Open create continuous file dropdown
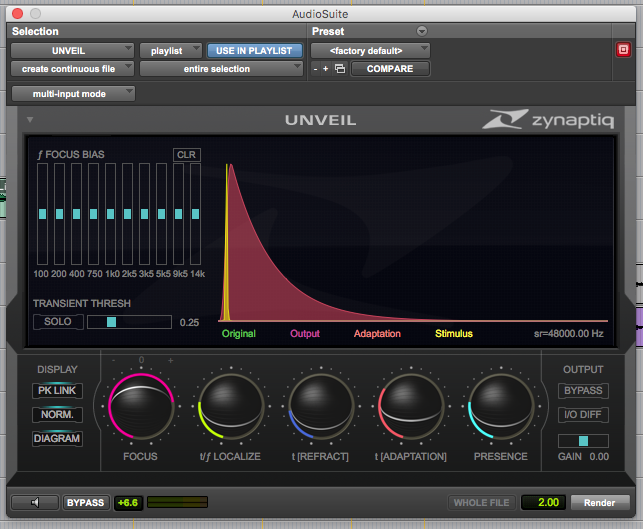 coord(72,68)
